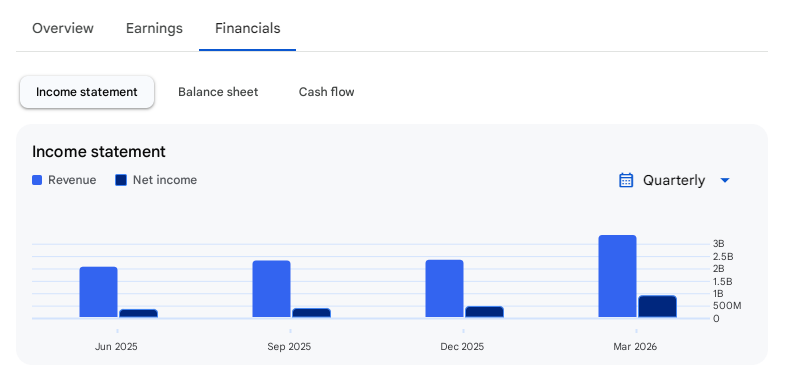Viewport: 790px width, 374px height.
Task: Click the Jun 2025 net income bar
Action: click(x=139, y=314)
